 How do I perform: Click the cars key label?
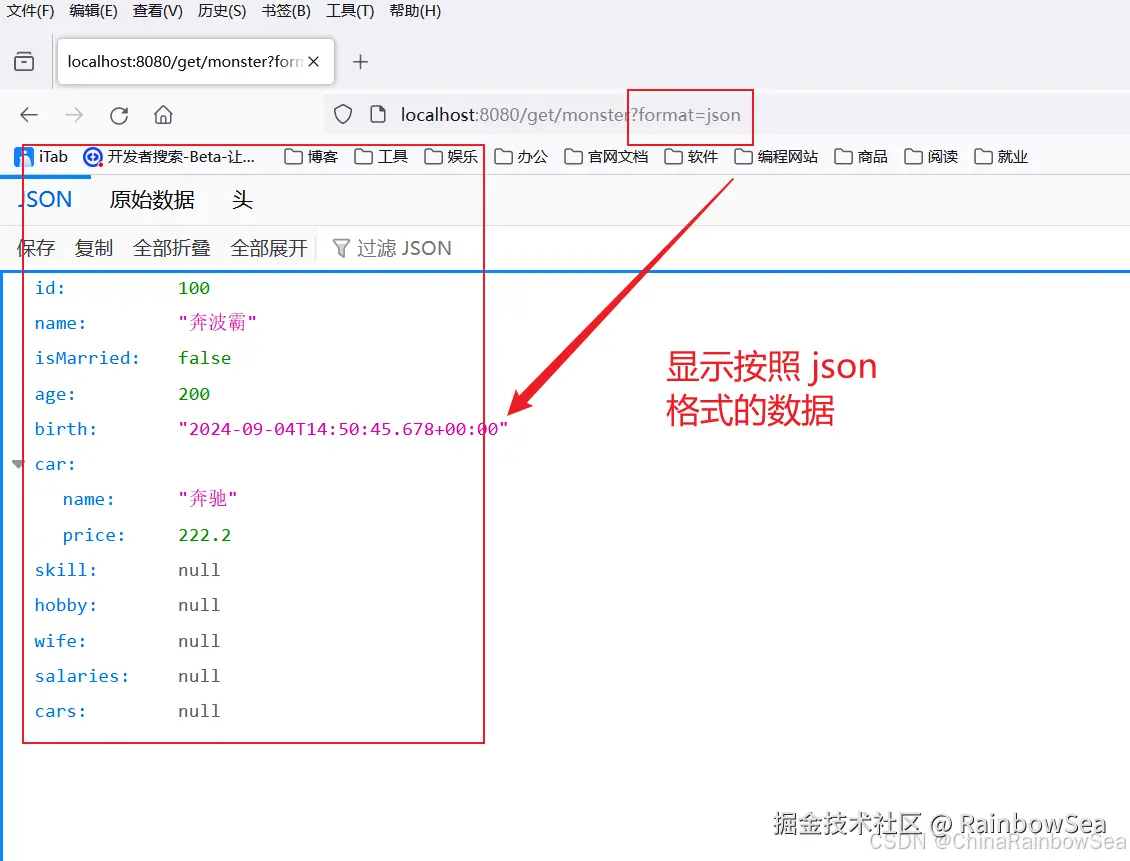coord(61,711)
